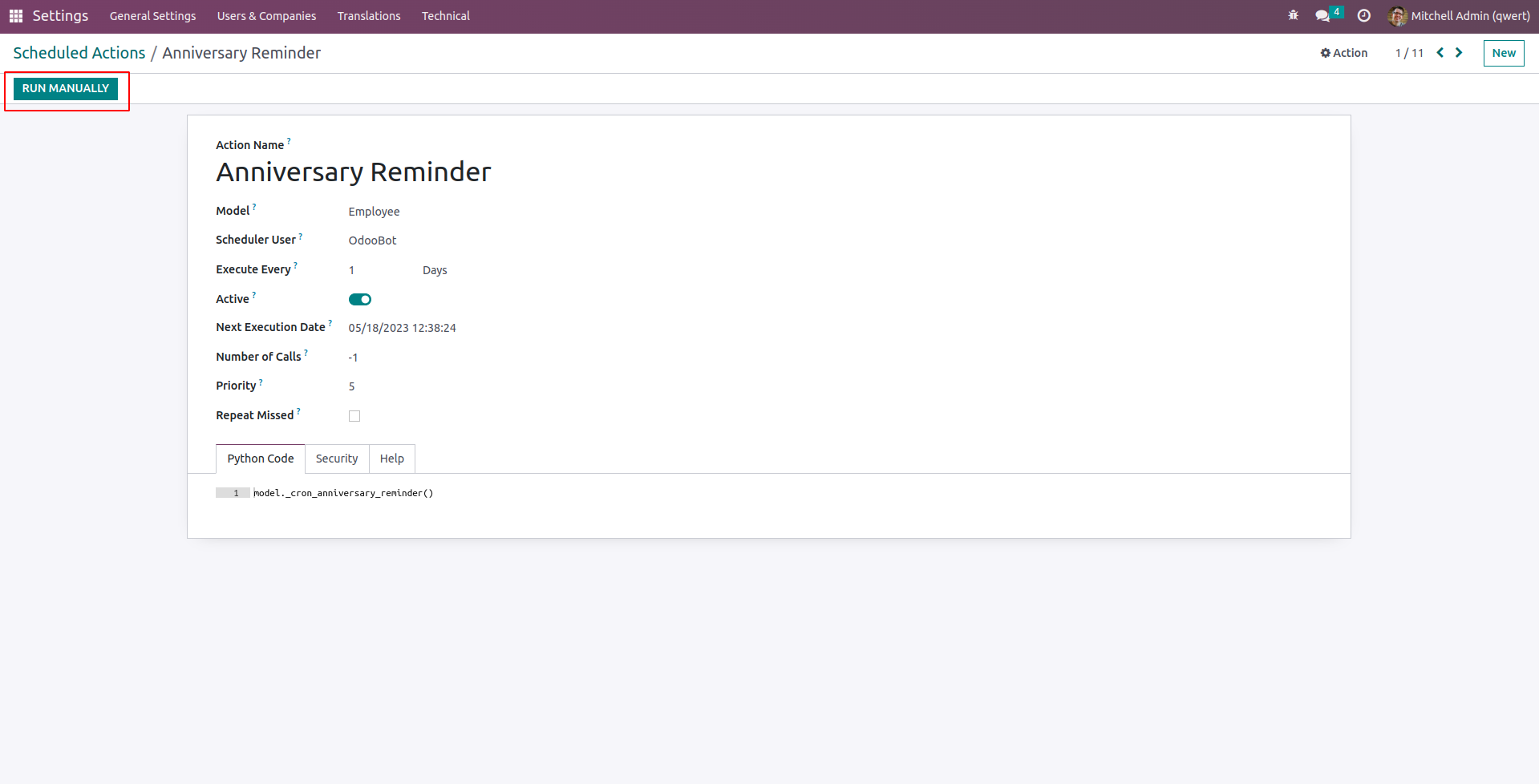
Task: Click the Settings app title
Action: click(60, 16)
